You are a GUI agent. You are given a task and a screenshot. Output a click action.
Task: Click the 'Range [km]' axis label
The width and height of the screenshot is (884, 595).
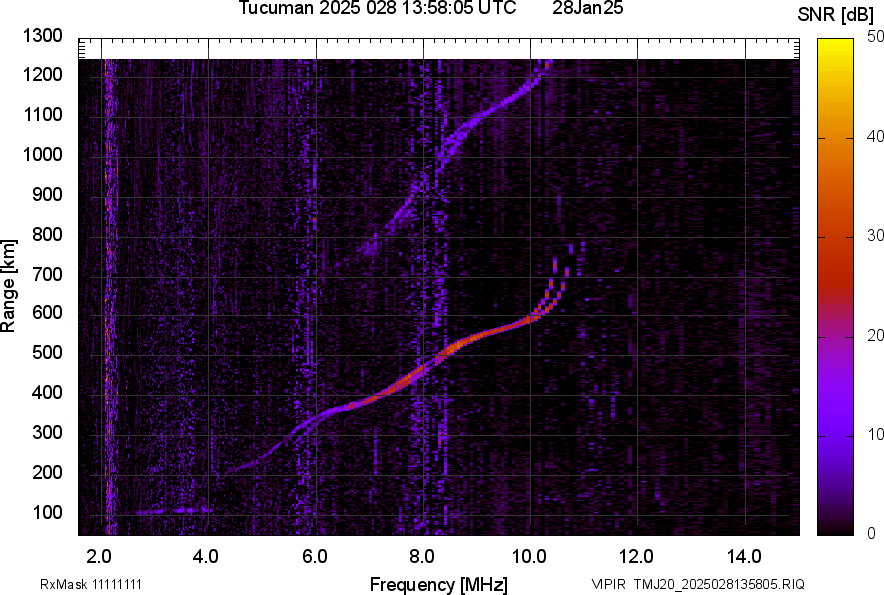(x=8, y=286)
